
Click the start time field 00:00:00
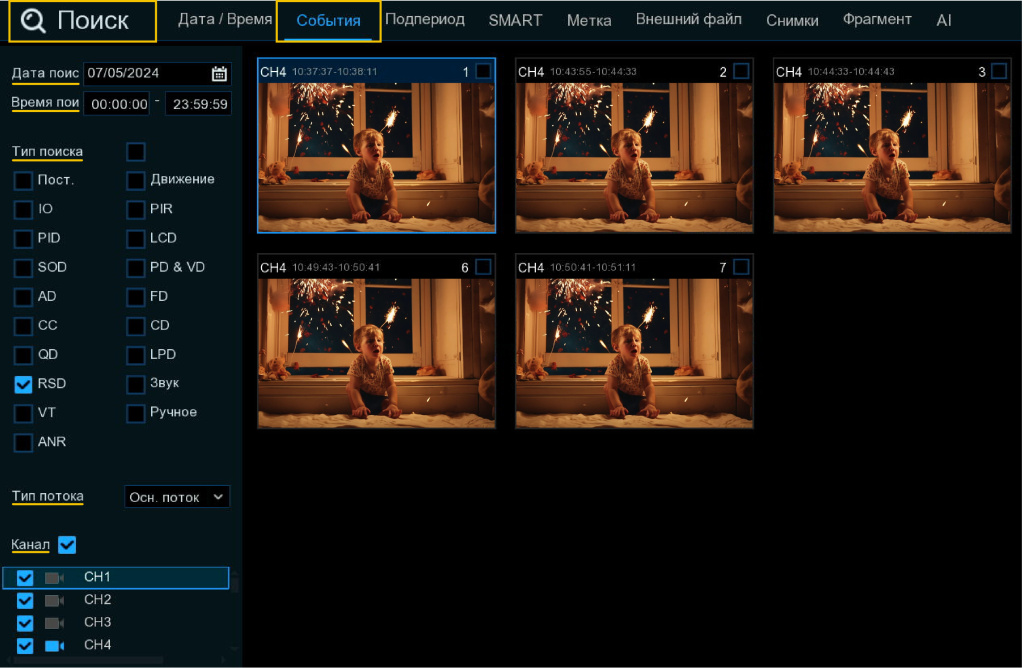(117, 104)
